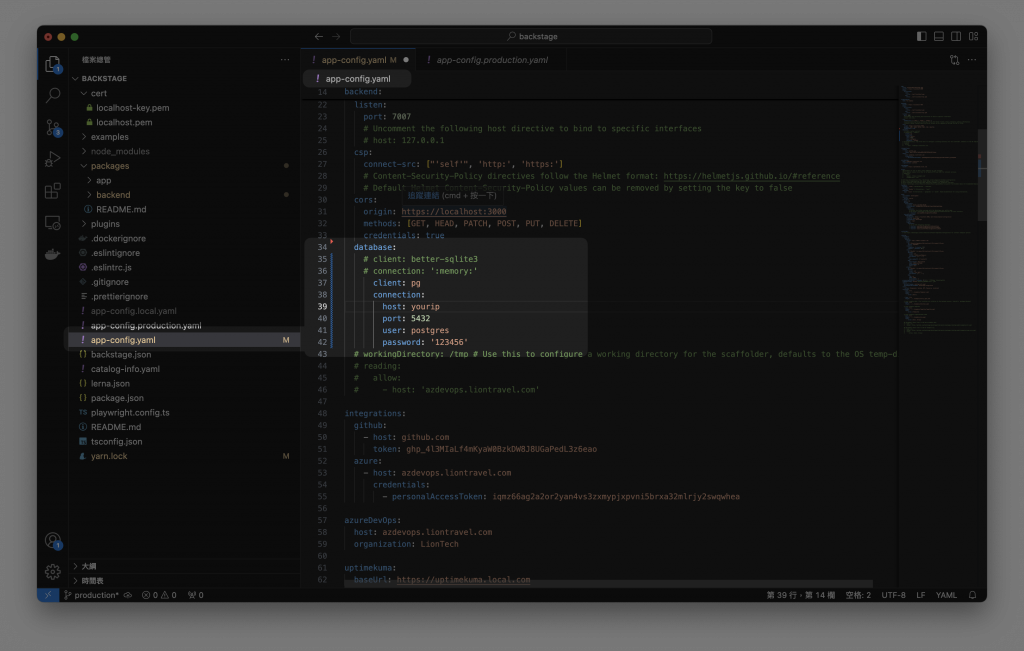Publish branch with the cloud icon in the status bar
The height and width of the screenshot is (651, 1024).
[x=128, y=595]
